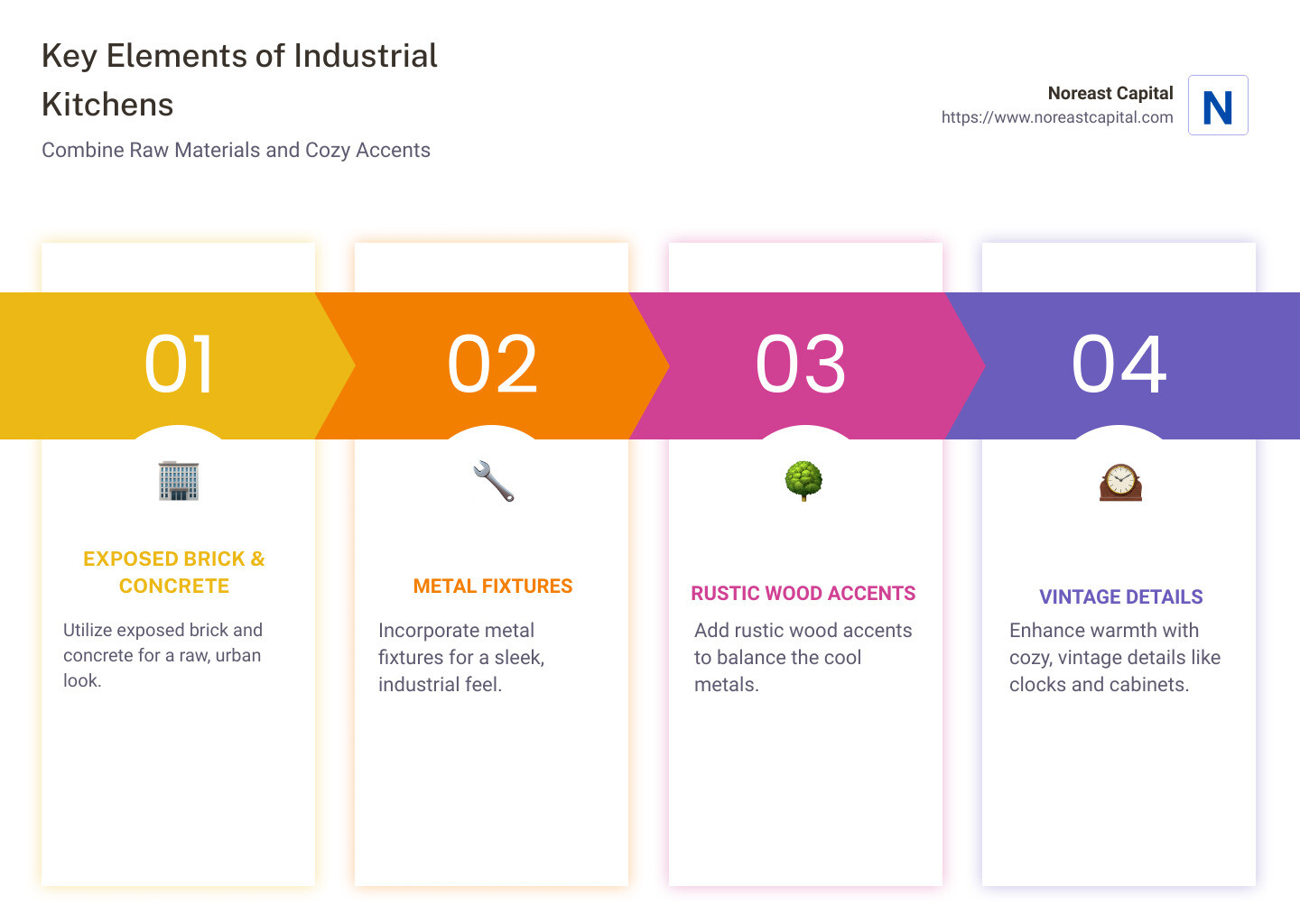Click the orange 02 step number
Screen dimensions: 1300x924
[x=493, y=365]
